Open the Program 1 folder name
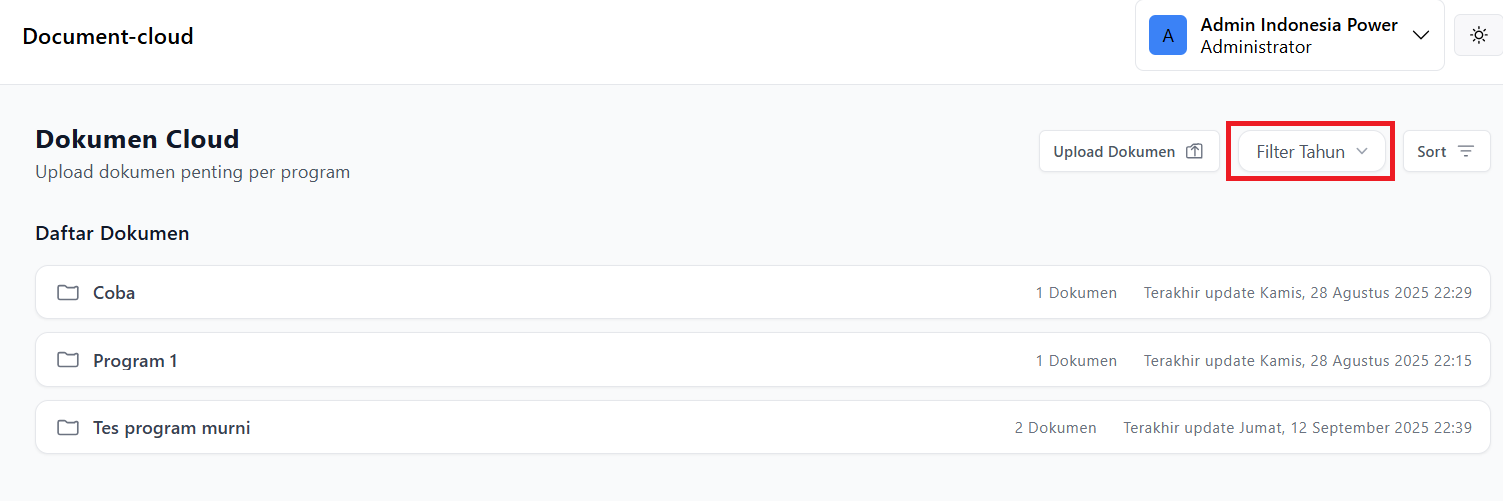 coord(135,360)
